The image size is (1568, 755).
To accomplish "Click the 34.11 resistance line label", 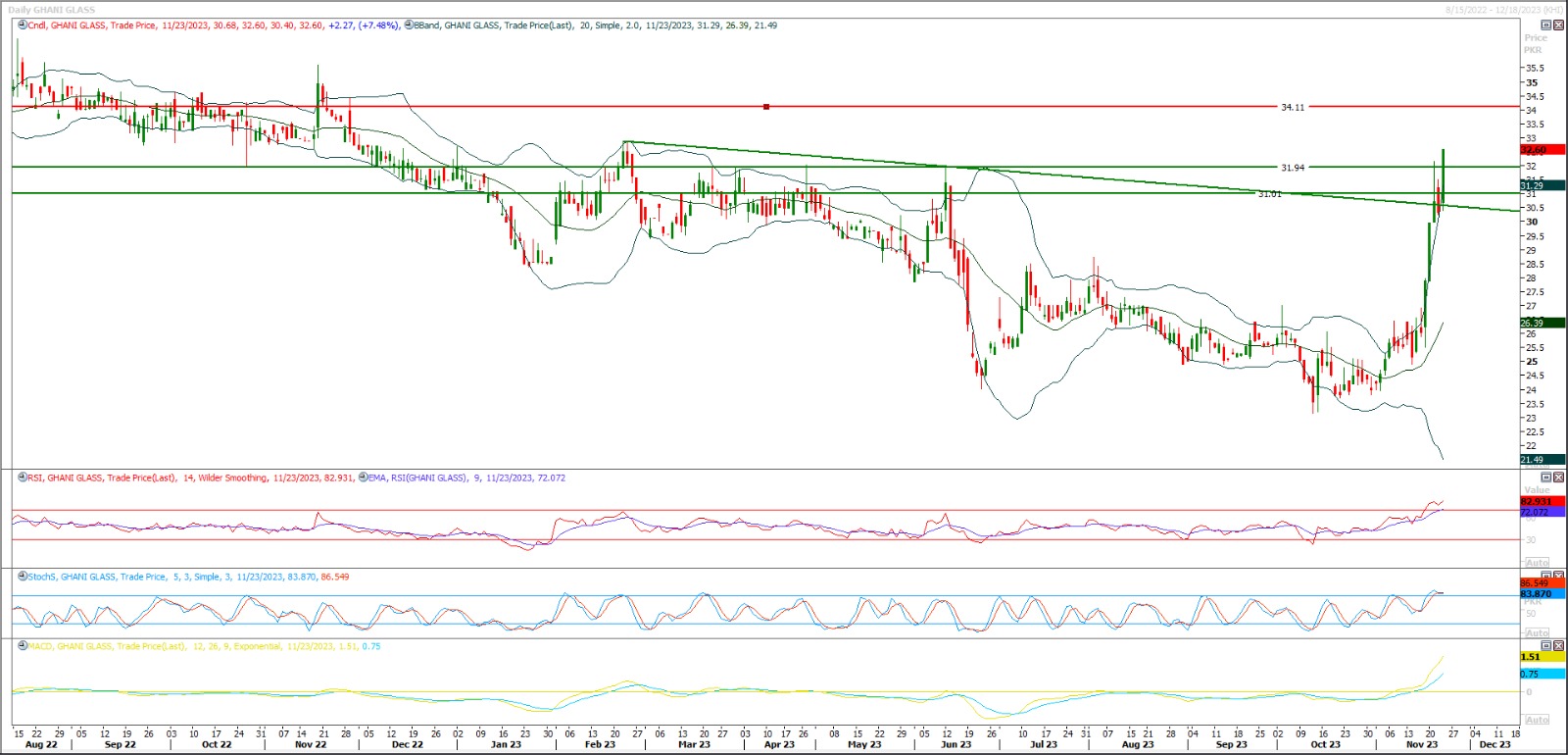I will (1293, 107).
